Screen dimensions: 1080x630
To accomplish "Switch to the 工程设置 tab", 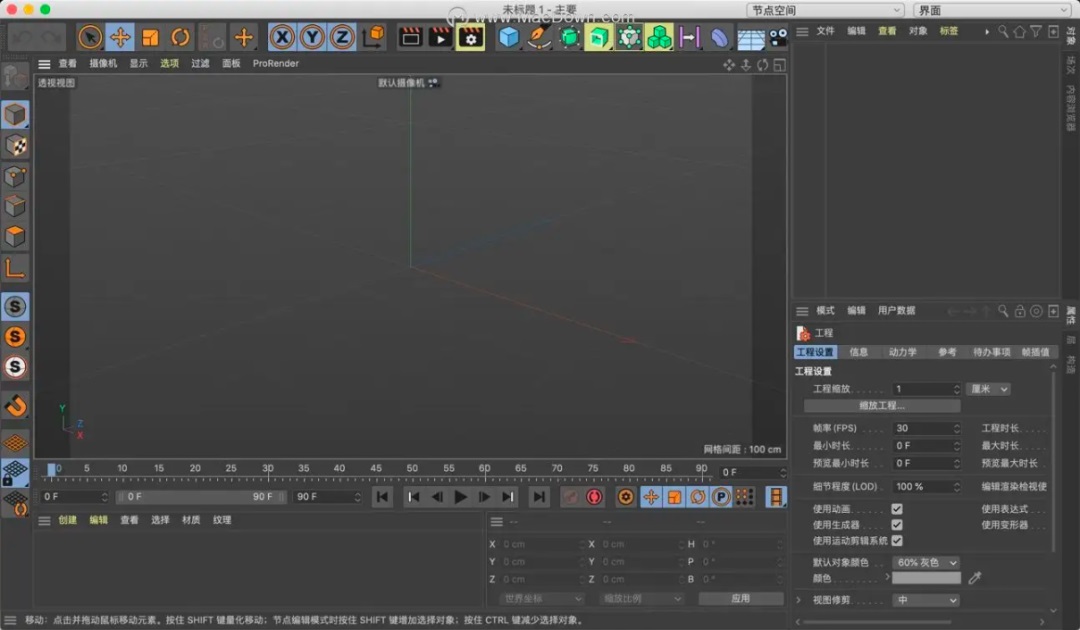I will pyautogui.click(x=815, y=352).
